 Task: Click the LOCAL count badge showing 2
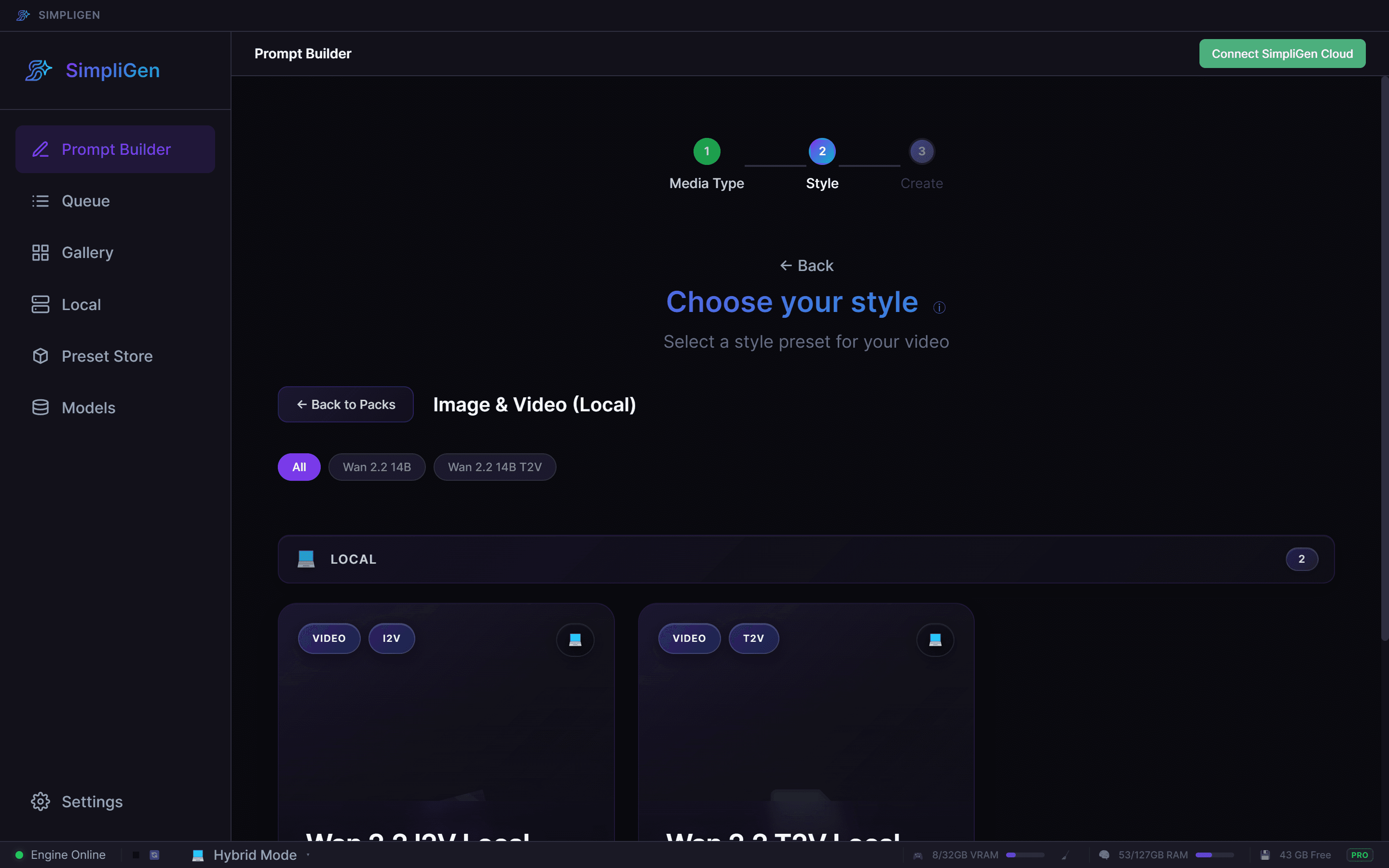[1301, 559]
